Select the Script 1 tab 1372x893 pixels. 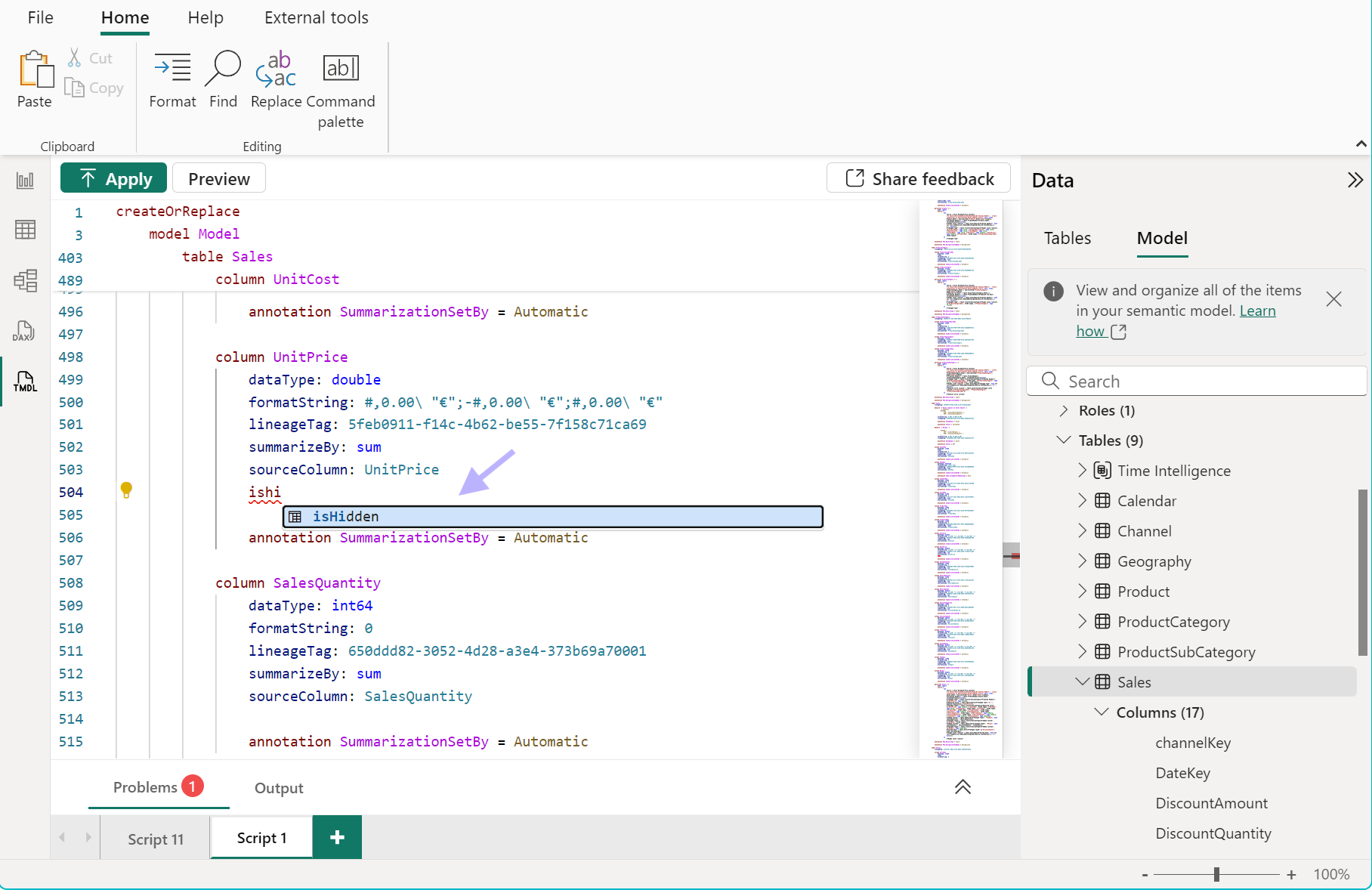[261, 838]
